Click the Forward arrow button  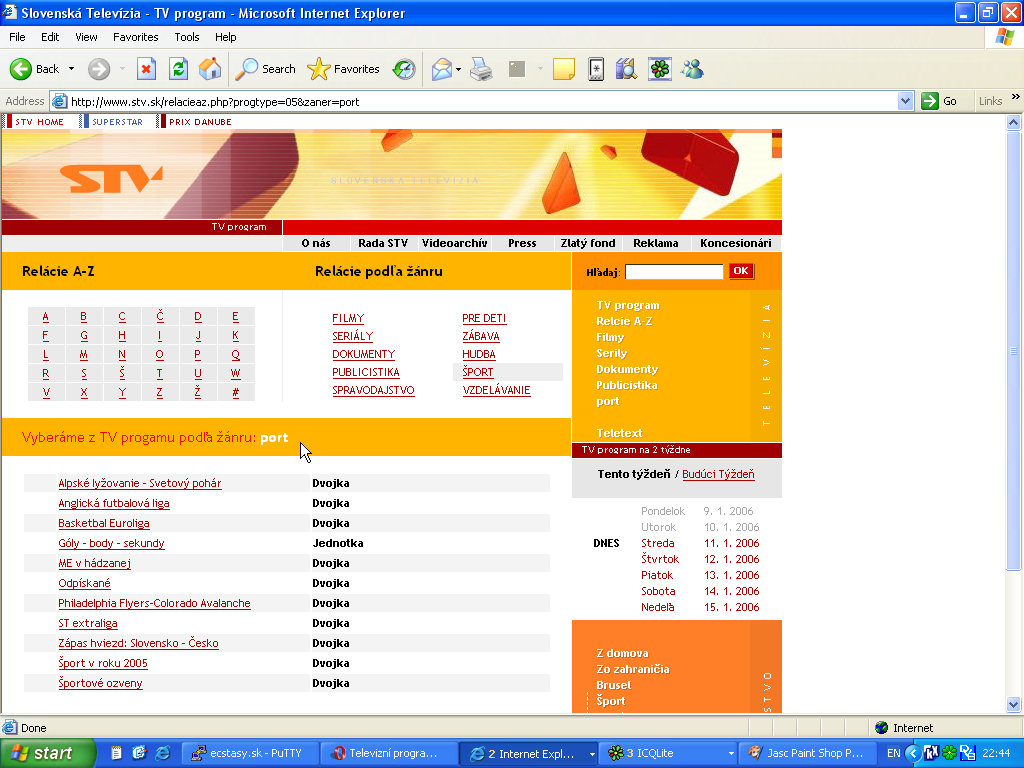pos(99,69)
